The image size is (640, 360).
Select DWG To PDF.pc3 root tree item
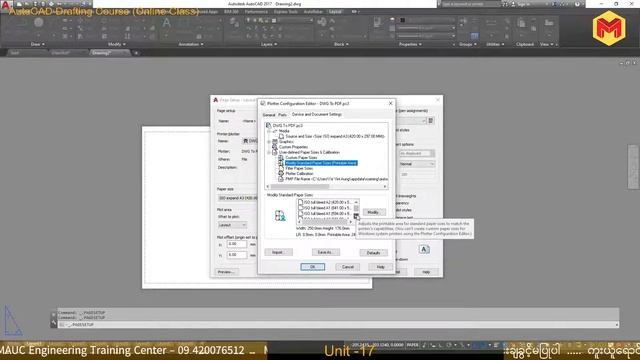tap(287, 126)
